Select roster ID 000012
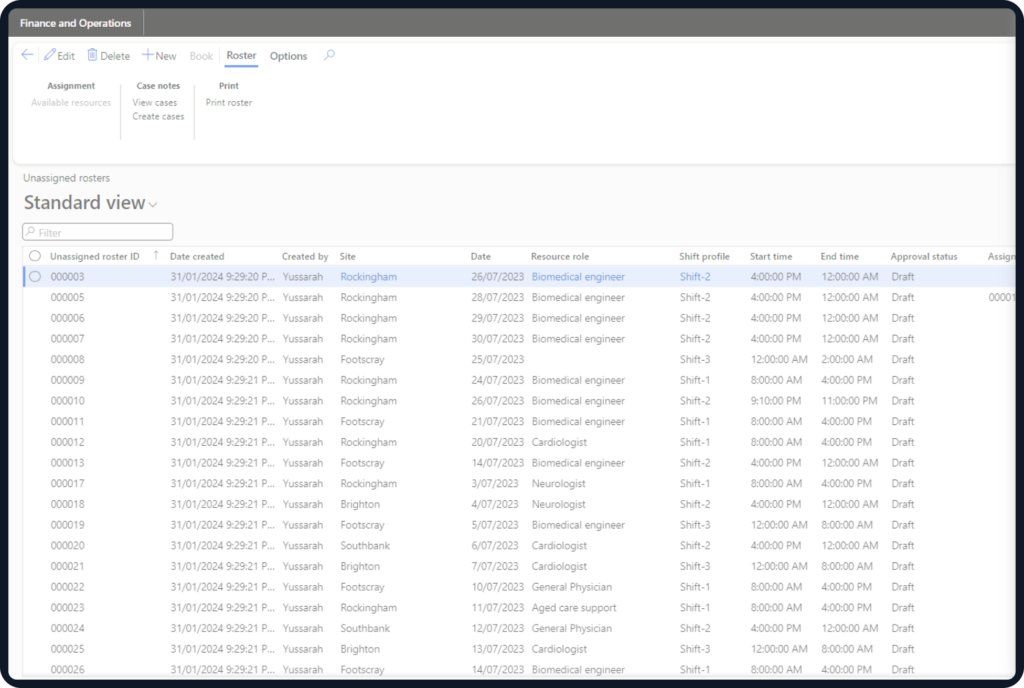Screen dimensions: 1024x688 pos(67,443)
